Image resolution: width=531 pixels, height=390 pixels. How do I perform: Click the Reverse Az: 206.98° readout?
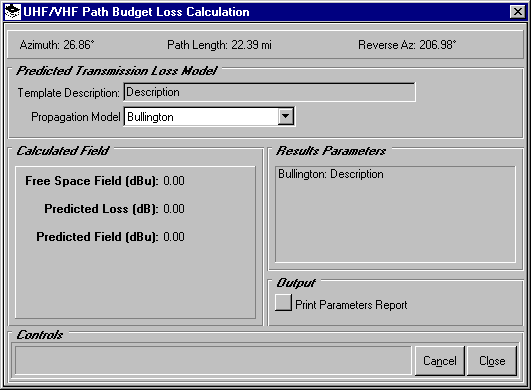pos(407,45)
